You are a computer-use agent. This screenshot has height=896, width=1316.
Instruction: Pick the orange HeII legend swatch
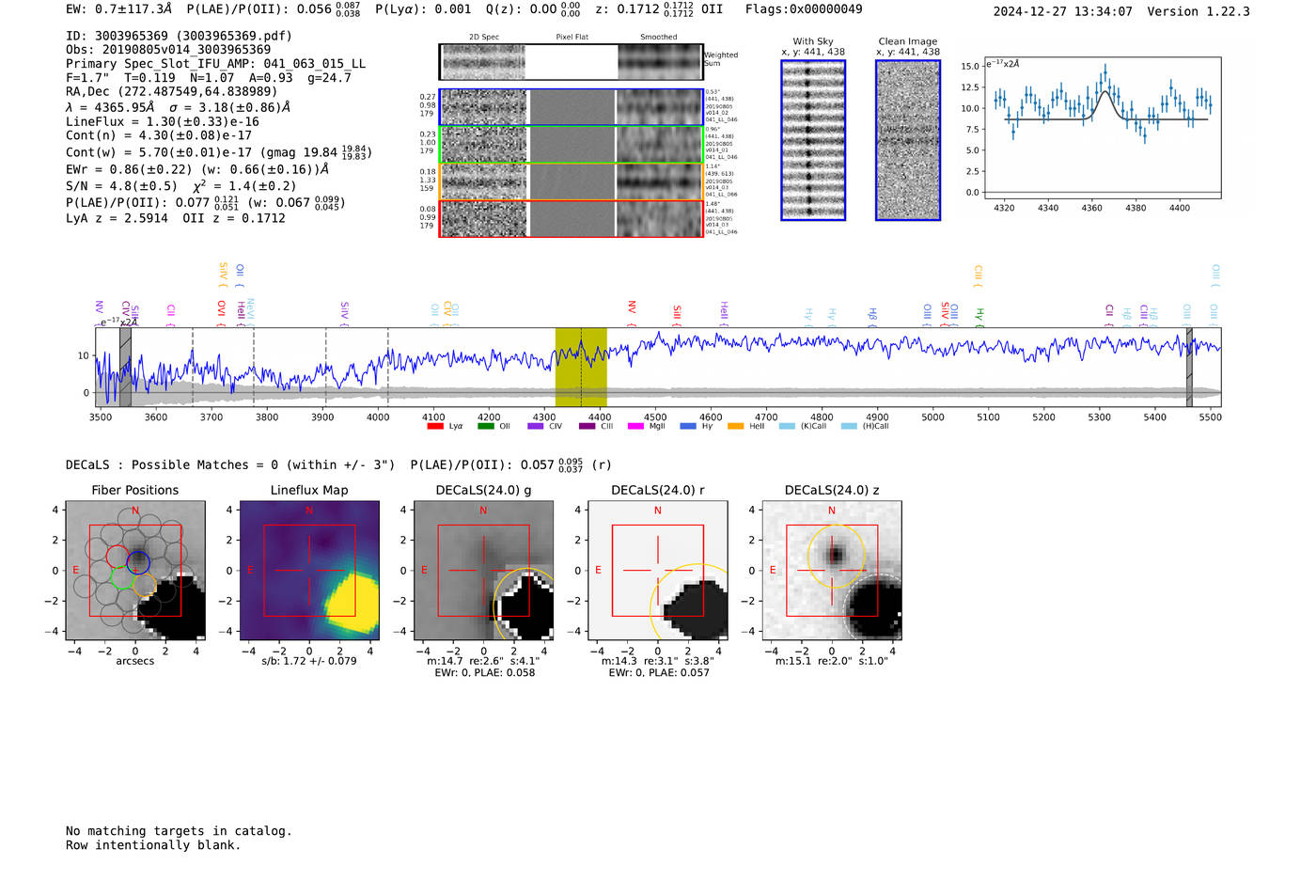pyautogui.click(x=735, y=426)
